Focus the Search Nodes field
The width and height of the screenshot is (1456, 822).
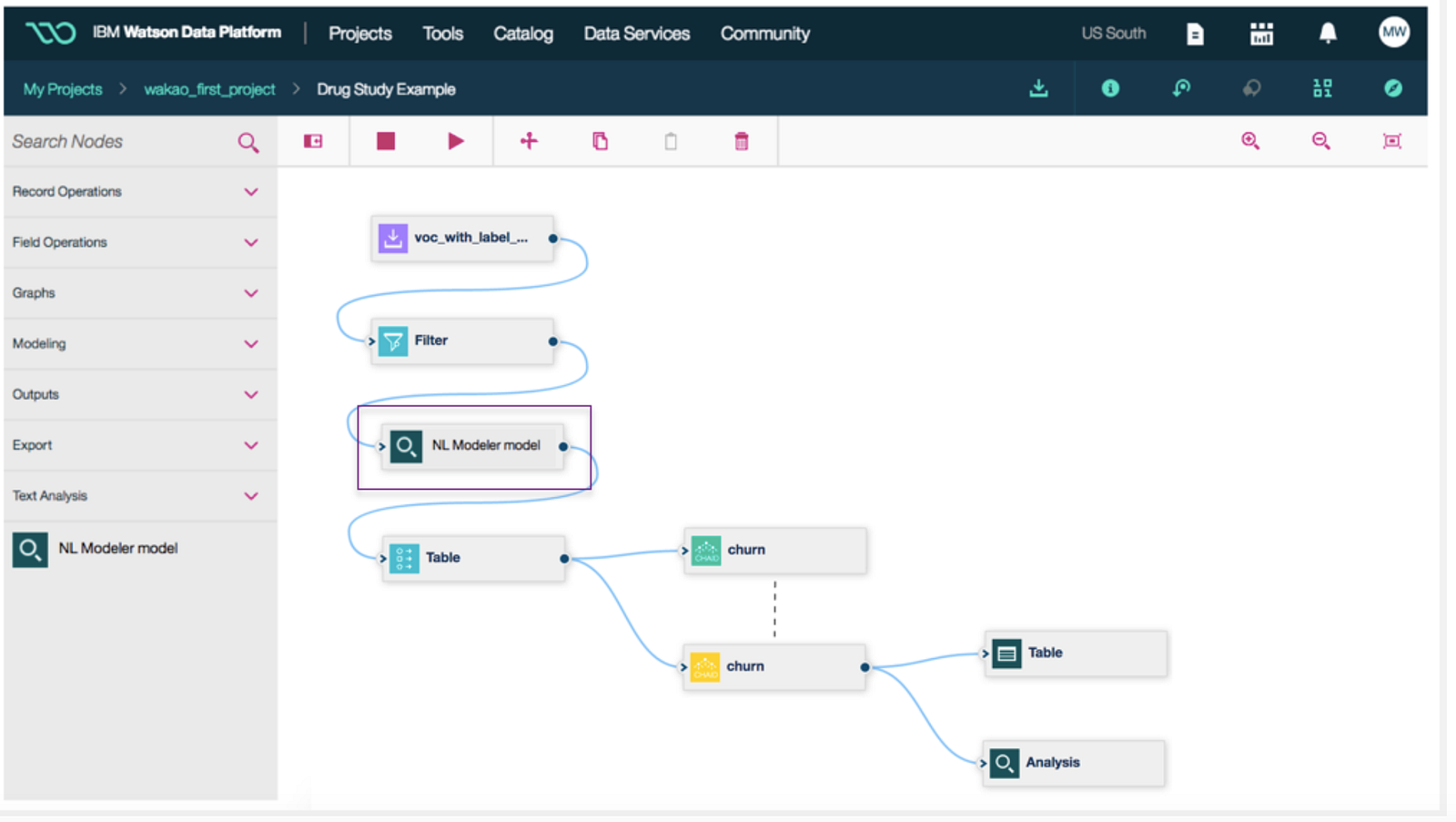click(118, 141)
